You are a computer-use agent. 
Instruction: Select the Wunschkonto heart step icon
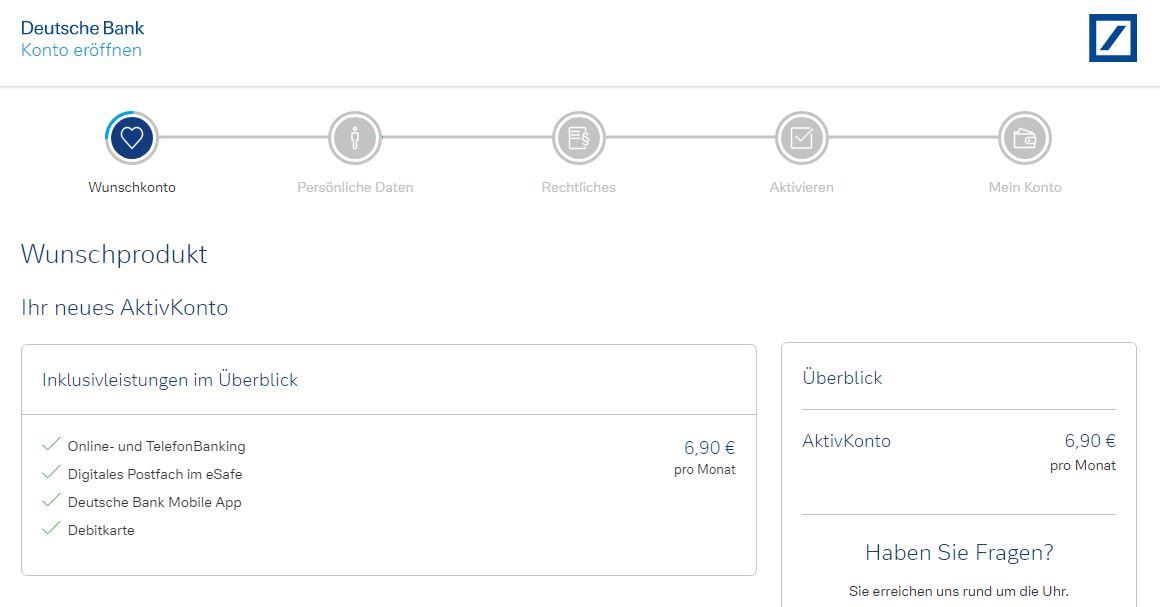coord(132,138)
